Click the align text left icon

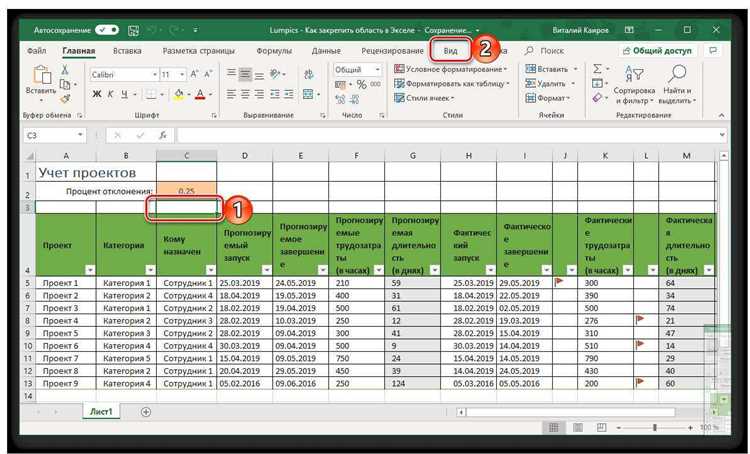232,95
